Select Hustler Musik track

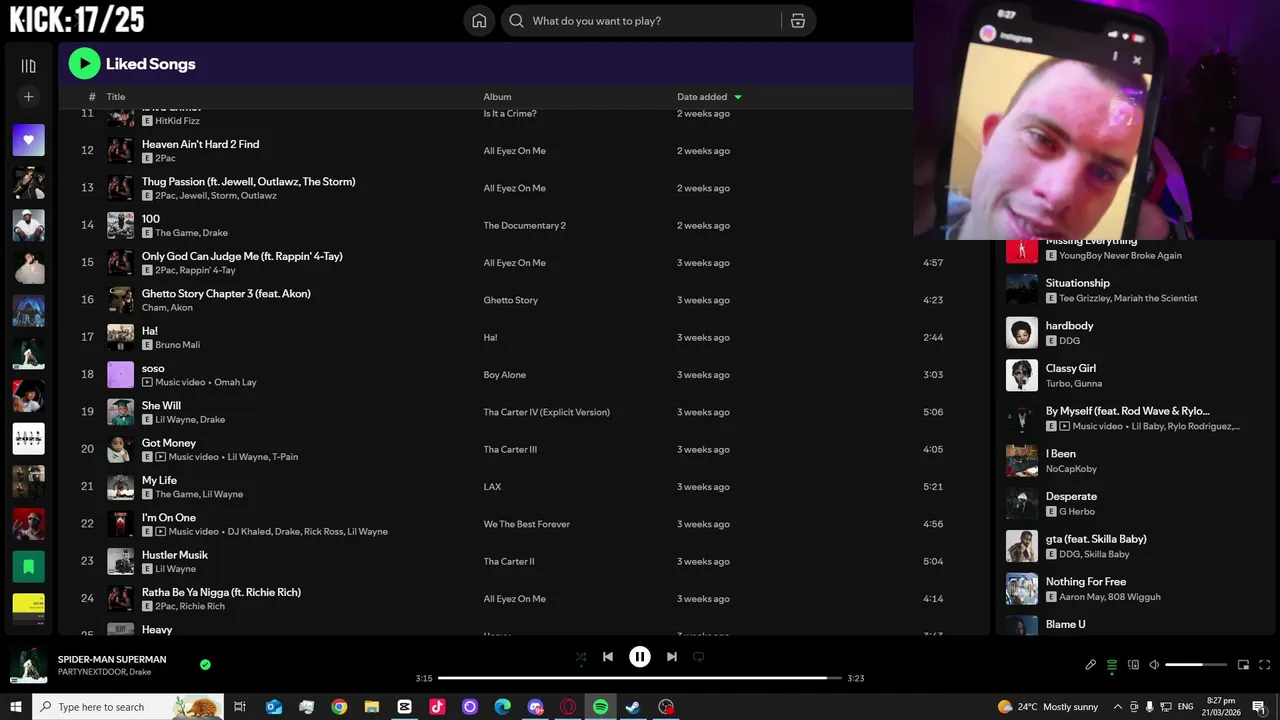[174, 555]
